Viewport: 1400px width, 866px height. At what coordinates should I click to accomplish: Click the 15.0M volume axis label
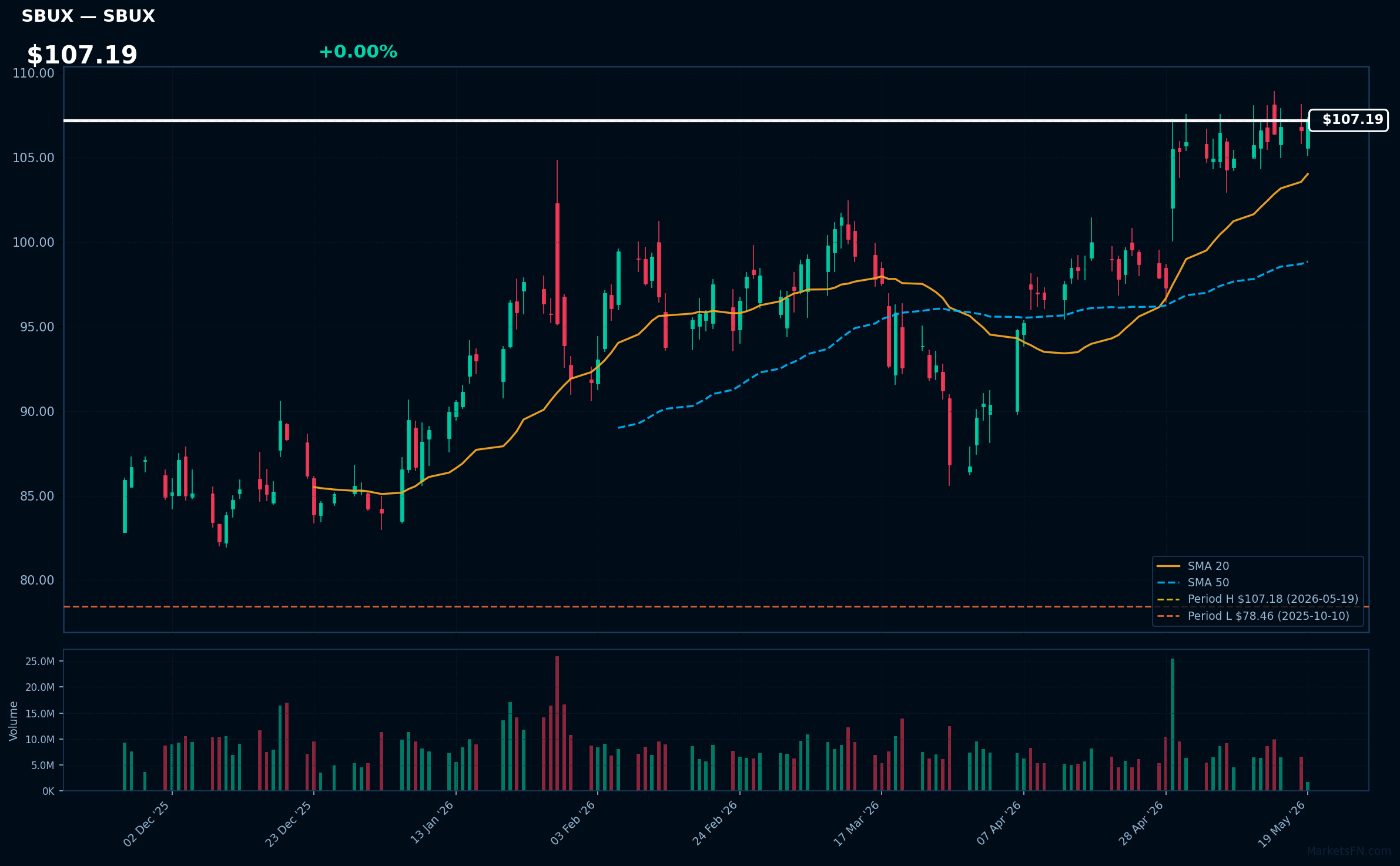(x=40, y=714)
